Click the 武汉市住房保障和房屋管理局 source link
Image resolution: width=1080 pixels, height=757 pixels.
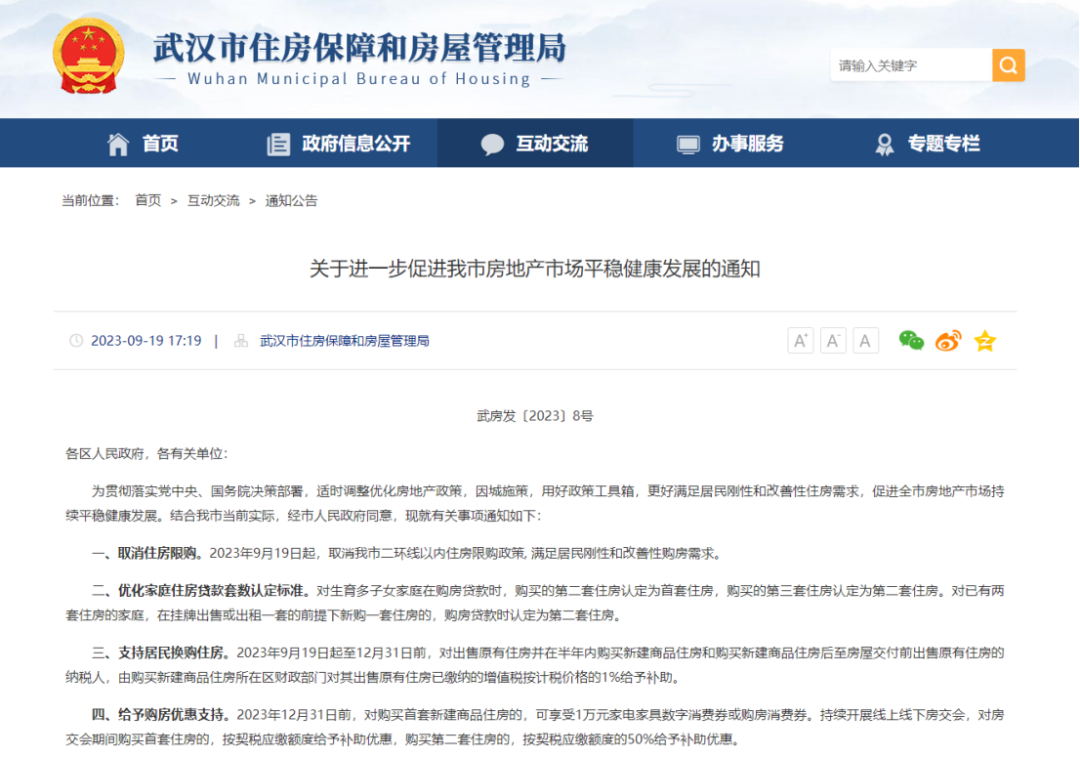click(x=344, y=340)
